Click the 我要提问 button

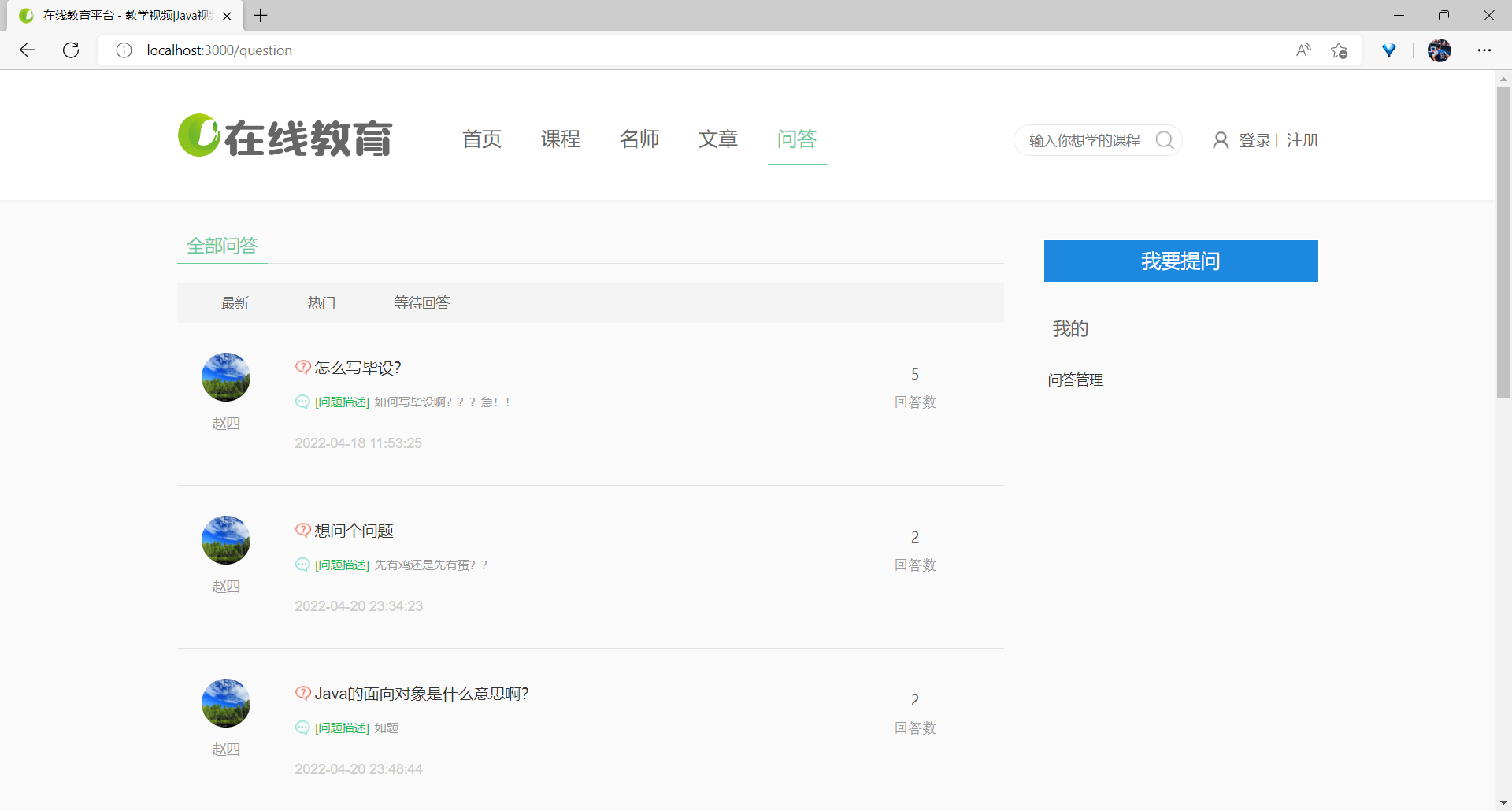tap(1180, 261)
